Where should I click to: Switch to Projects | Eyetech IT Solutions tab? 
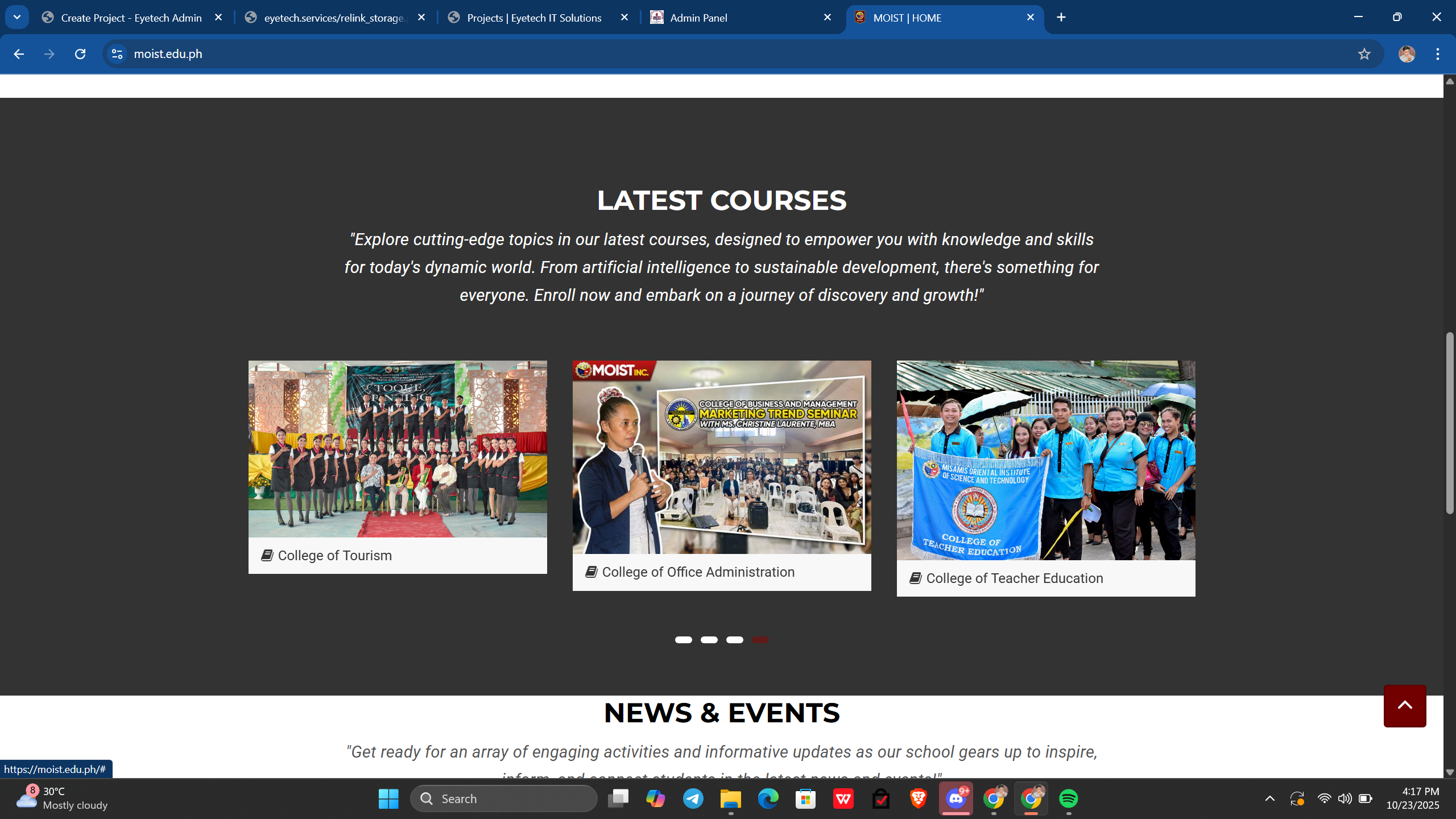click(x=533, y=18)
